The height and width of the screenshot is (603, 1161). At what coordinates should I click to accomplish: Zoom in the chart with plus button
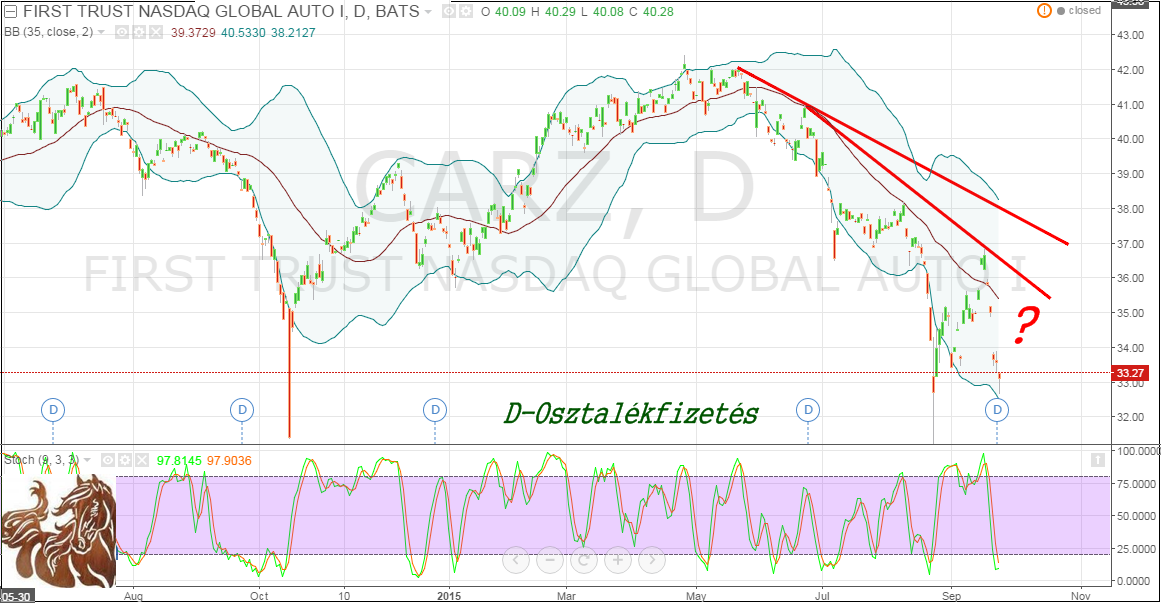617,560
